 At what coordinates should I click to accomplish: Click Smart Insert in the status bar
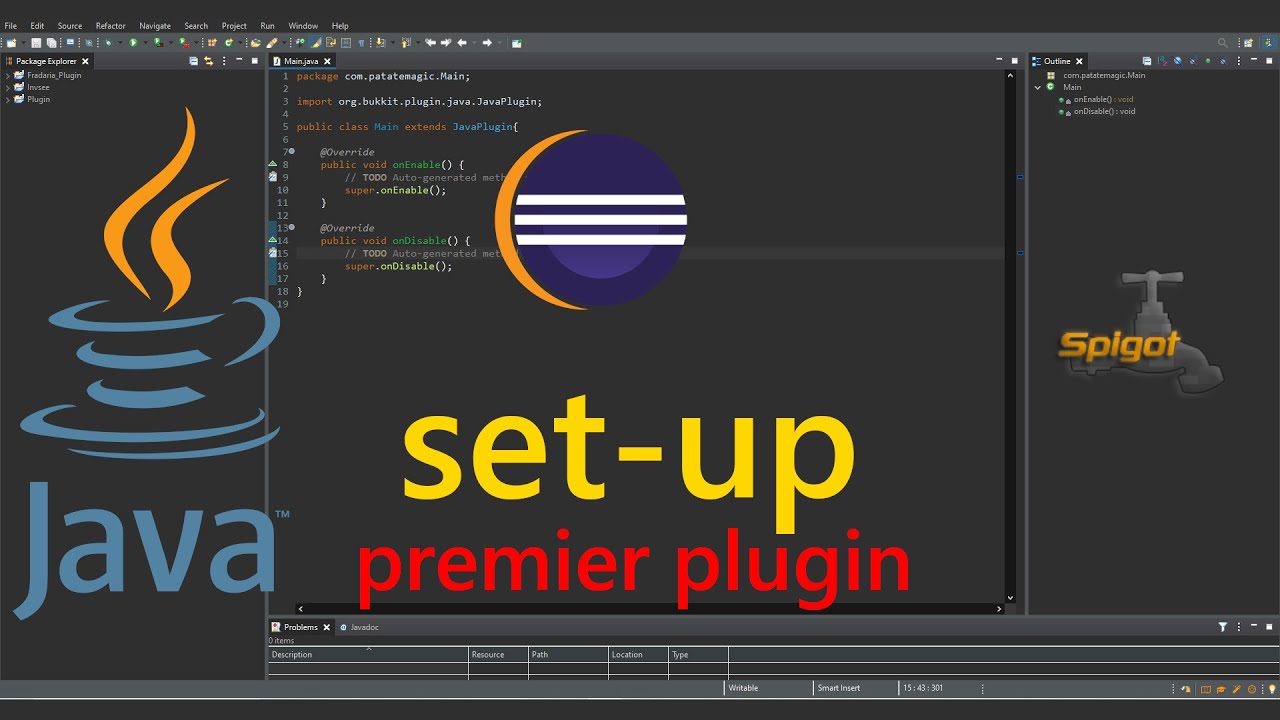coord(838,688)
